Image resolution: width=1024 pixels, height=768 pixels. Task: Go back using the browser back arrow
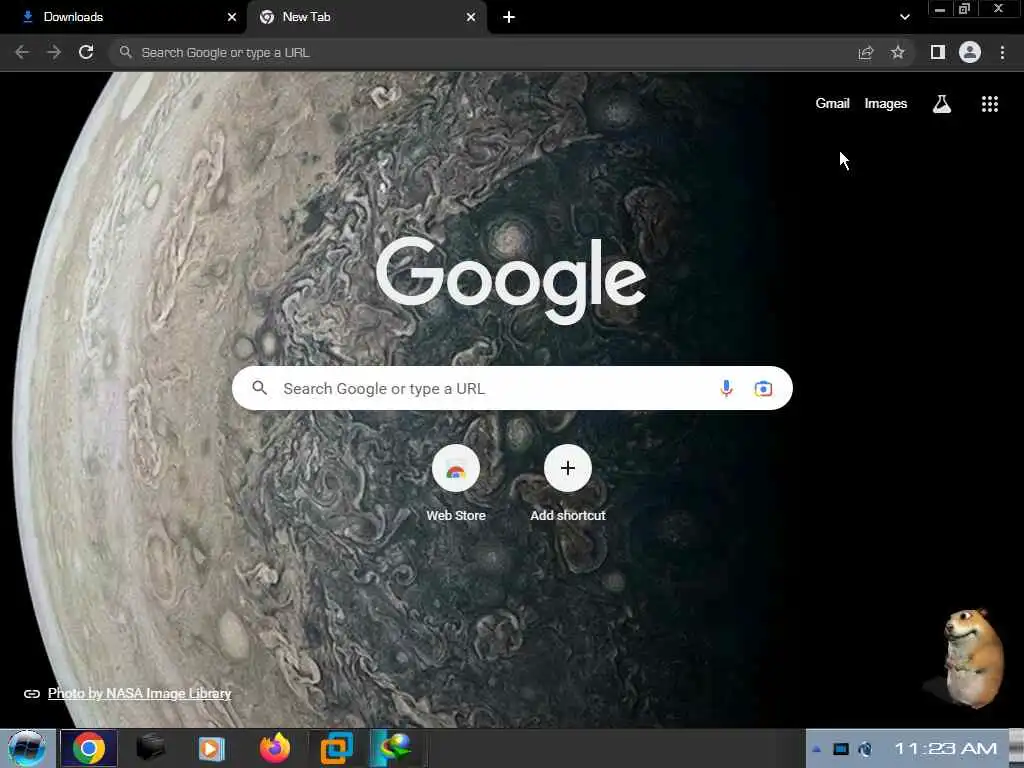(x=22, y=52)
